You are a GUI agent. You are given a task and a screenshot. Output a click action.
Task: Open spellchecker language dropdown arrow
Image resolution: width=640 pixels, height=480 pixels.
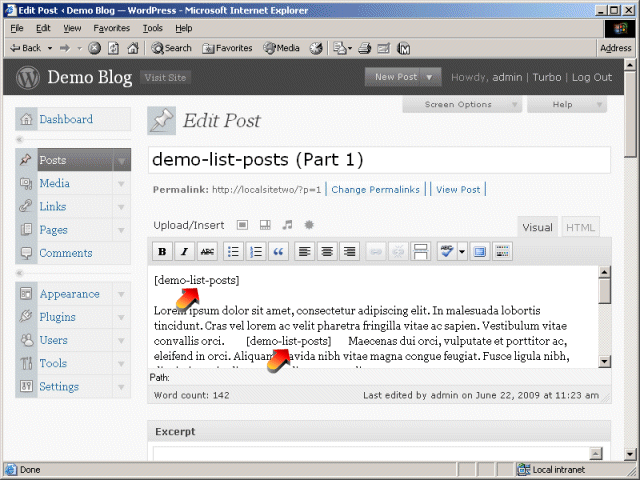[462, 251]
